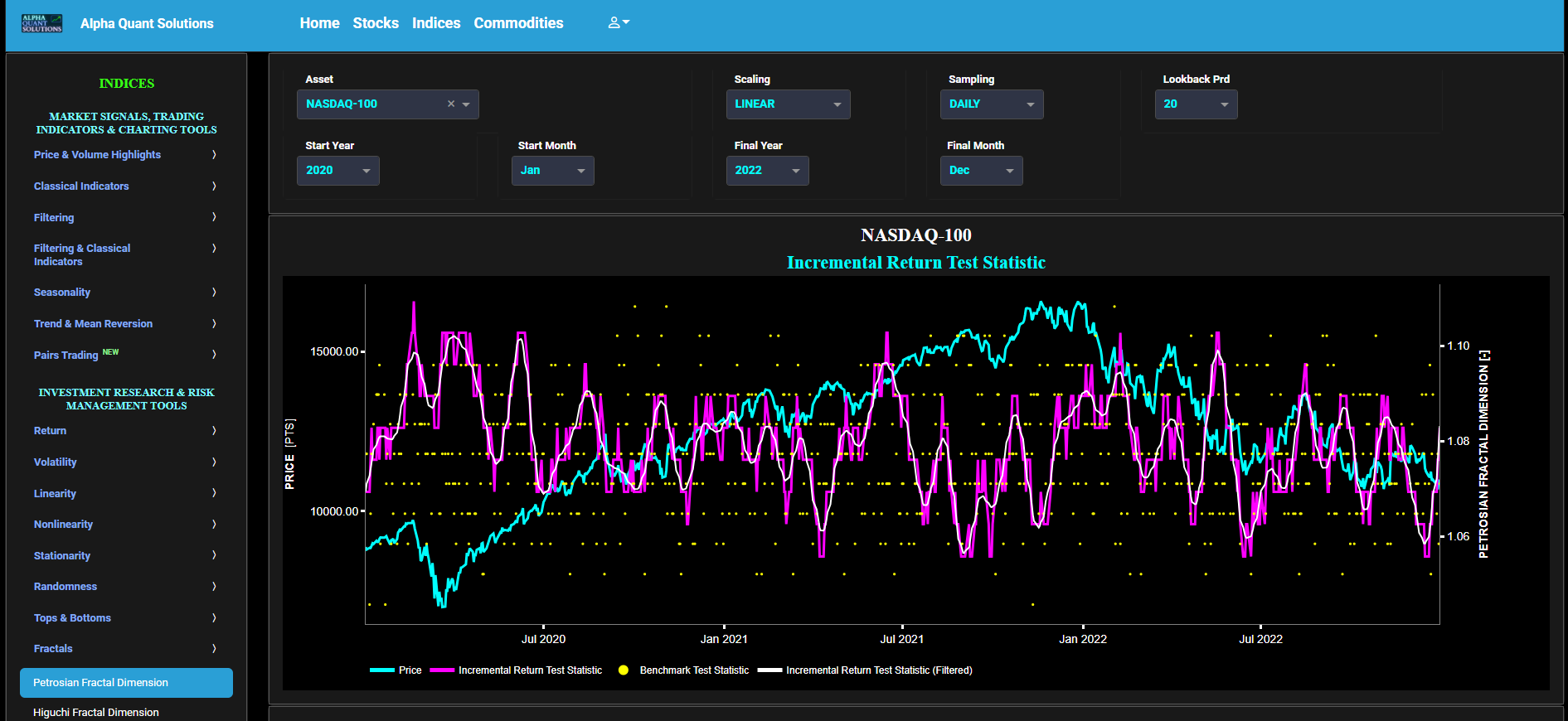This screenshot has height=721, width=1568.
Task: Open the Sampling DAILY dropdown
Action: tap(992, 104)
